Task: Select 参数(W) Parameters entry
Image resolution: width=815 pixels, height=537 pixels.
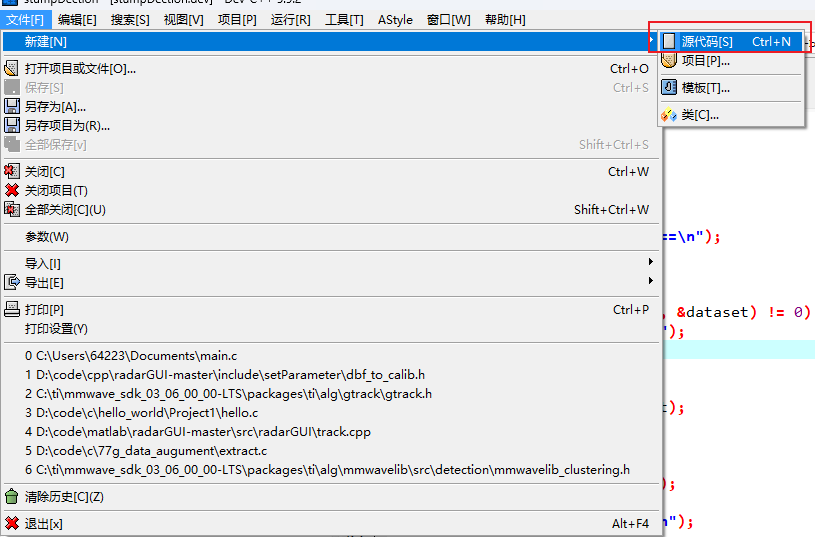Action: coord(331,237)
